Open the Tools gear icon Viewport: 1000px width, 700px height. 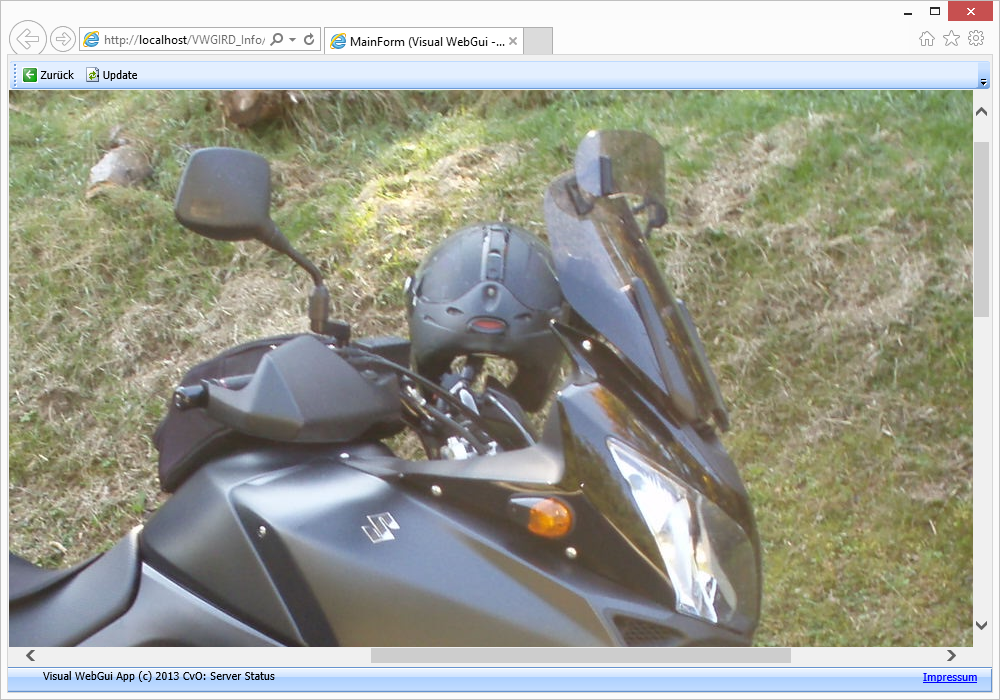click(x=976, y=38)
